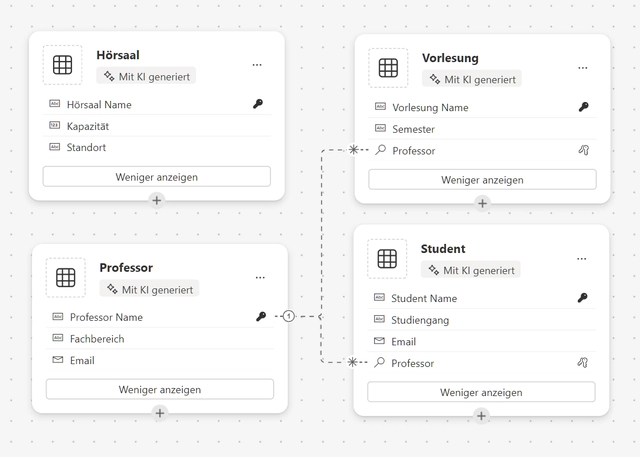Open the Hörsaal table more options menu
640x457 pixels.
pos(257,65)
